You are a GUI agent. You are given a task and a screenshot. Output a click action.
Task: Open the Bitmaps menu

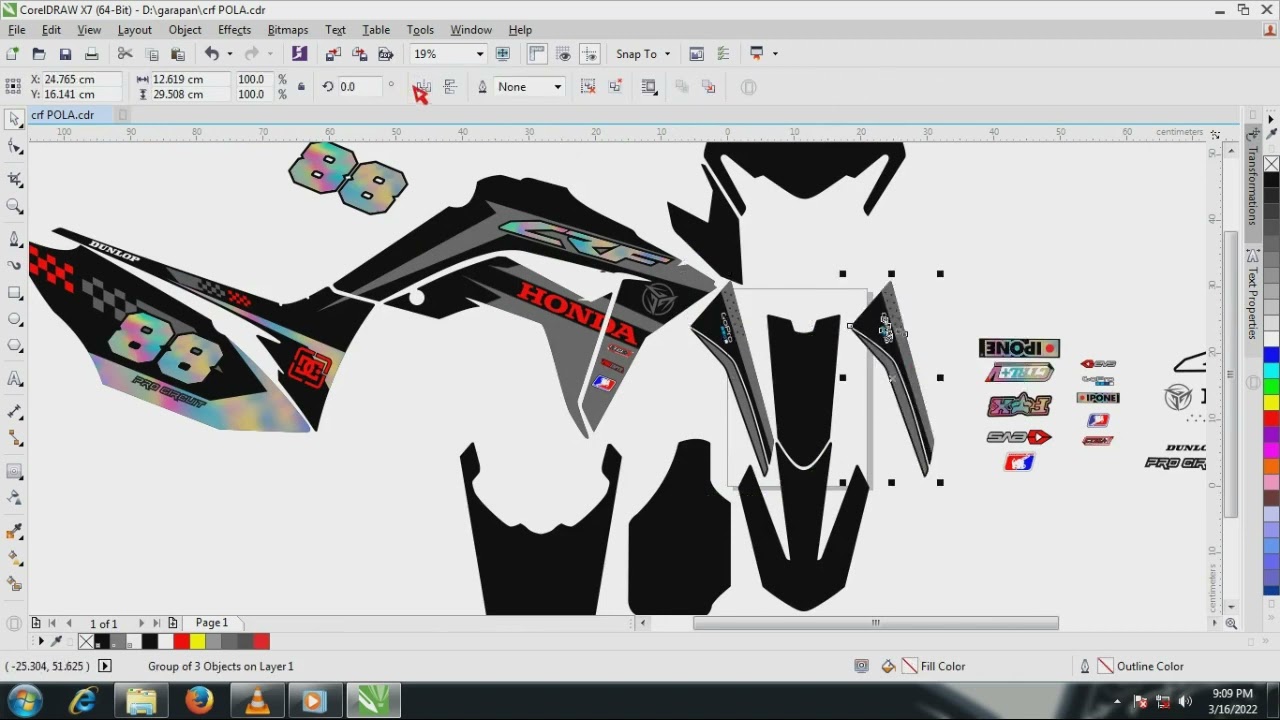click(288, 30)
